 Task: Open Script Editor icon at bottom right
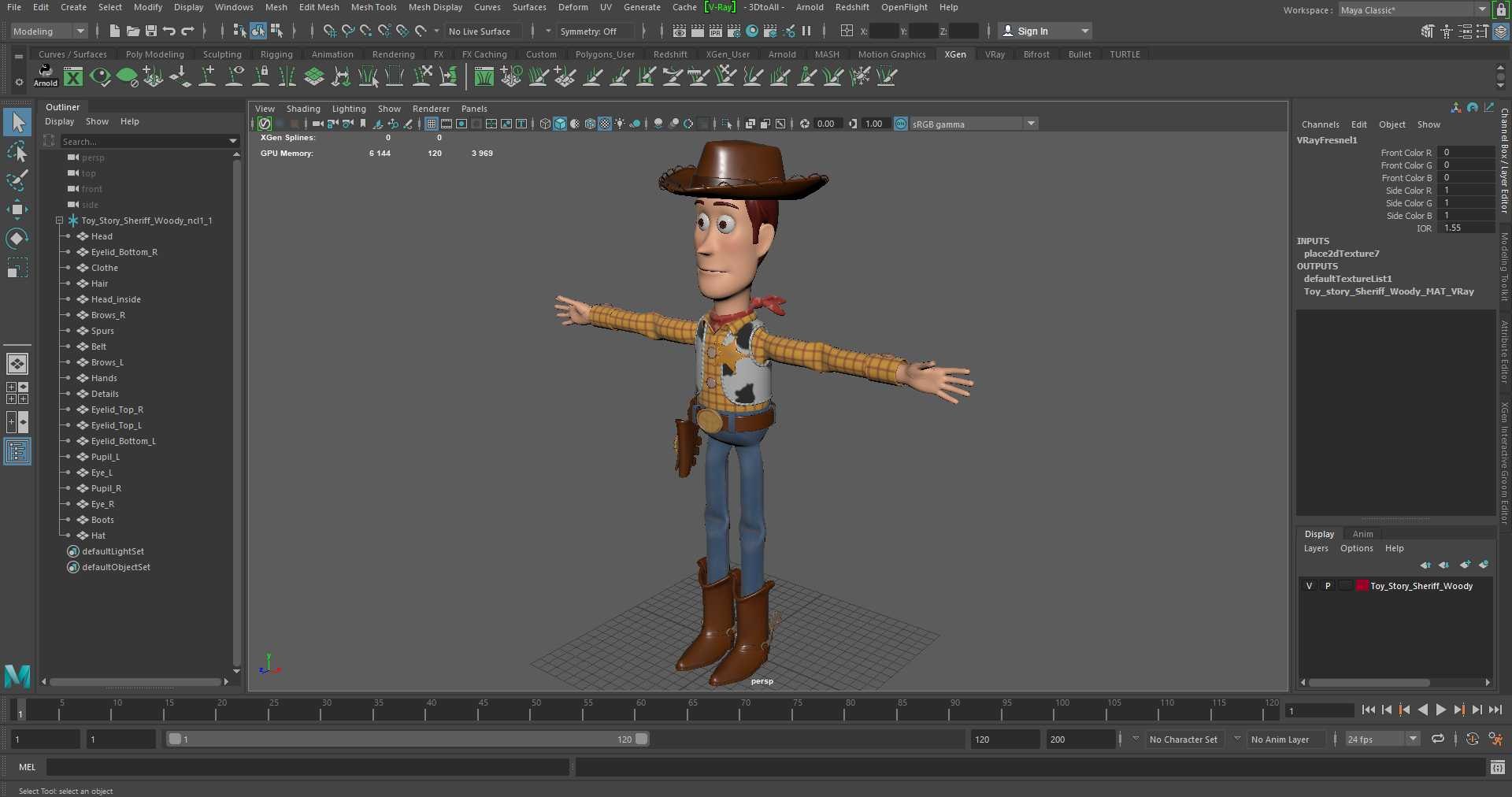tap(1498, 767)
